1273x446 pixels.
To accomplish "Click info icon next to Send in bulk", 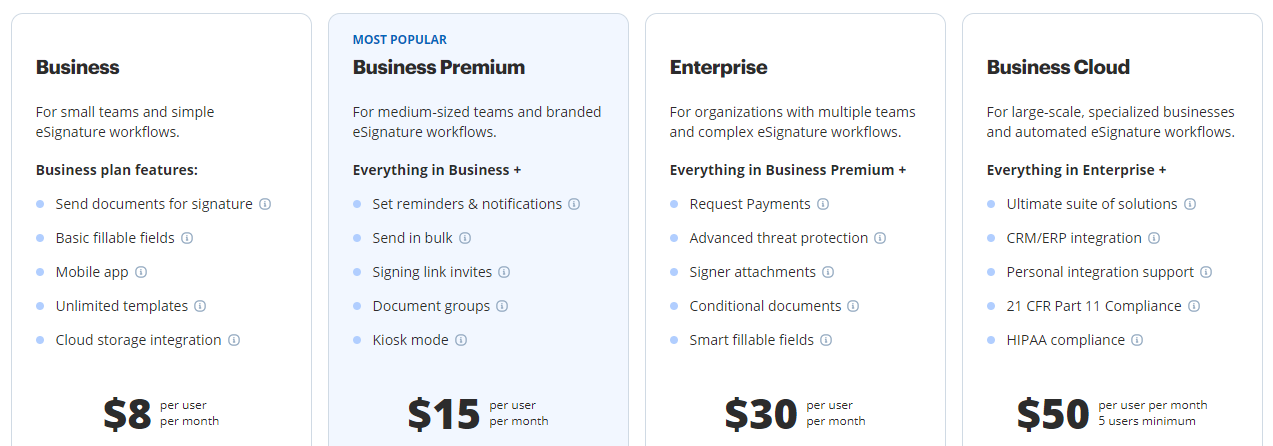I will (x=465, y=238).
